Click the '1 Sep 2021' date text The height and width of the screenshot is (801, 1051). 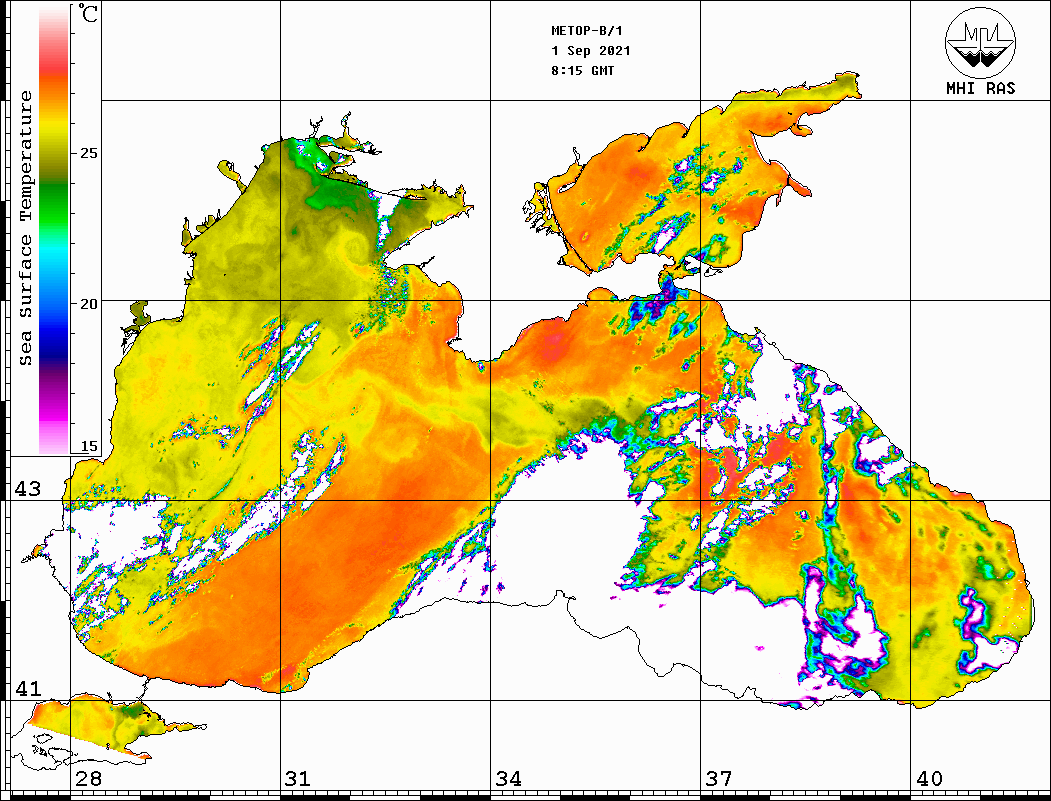click(x=591, y=51)
